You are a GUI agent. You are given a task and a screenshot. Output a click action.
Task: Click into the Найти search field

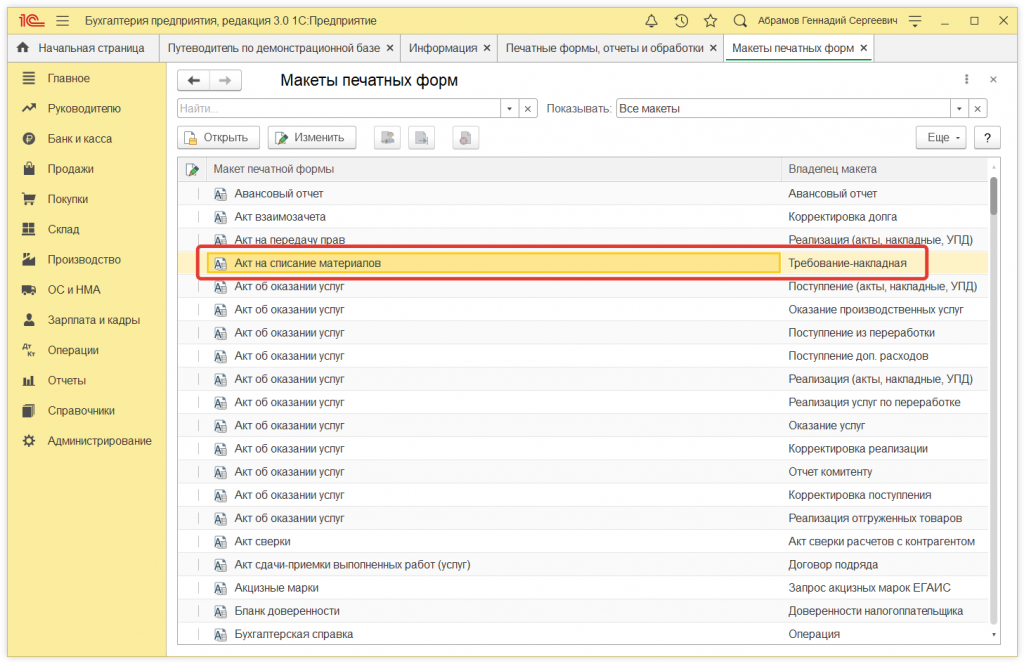(x=338, y=109)
